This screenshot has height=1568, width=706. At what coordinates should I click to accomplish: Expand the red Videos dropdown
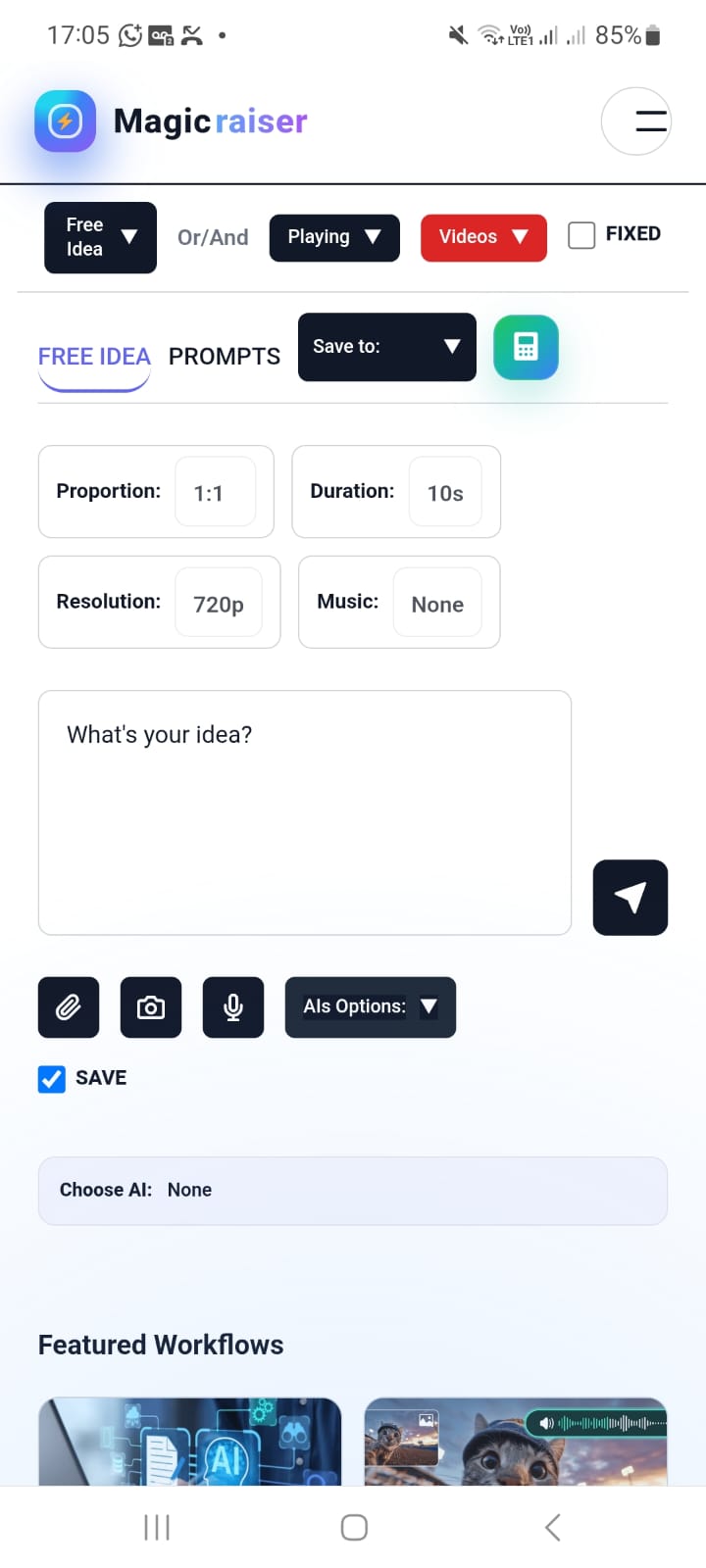coord(483,237)
